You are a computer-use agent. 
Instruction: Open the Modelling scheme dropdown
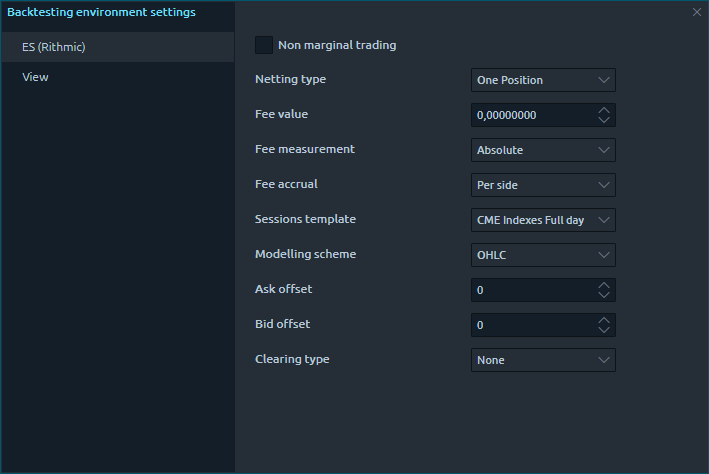pyautogui.click(x=543, y=255)
